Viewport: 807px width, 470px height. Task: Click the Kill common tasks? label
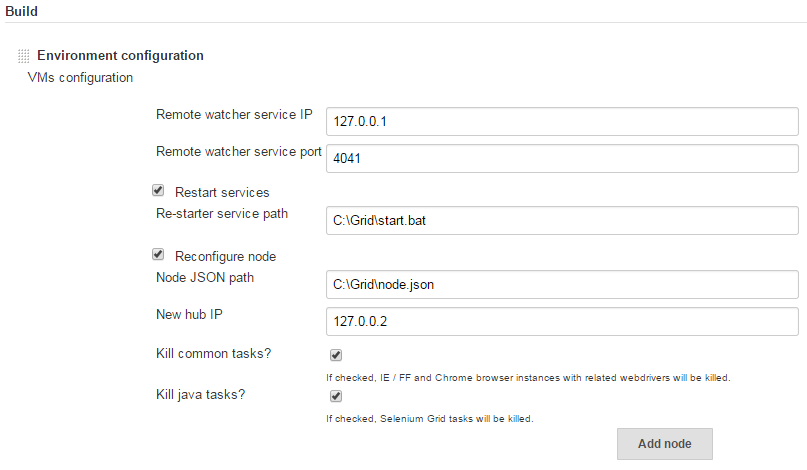[214, 354]
